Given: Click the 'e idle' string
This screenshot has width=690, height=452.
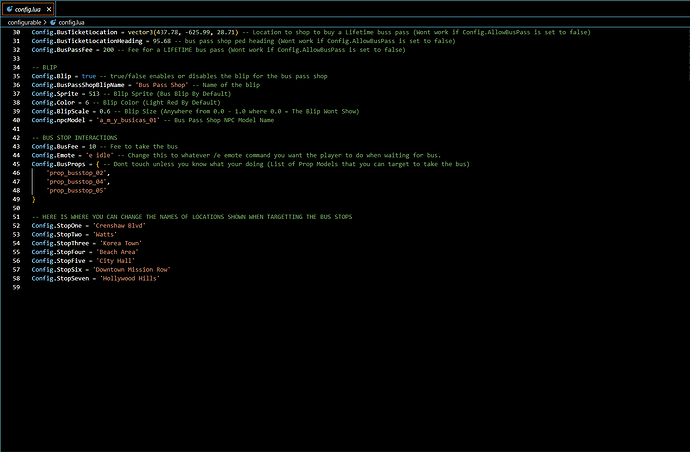Looking at the screenshot, I should coord(99,155).
